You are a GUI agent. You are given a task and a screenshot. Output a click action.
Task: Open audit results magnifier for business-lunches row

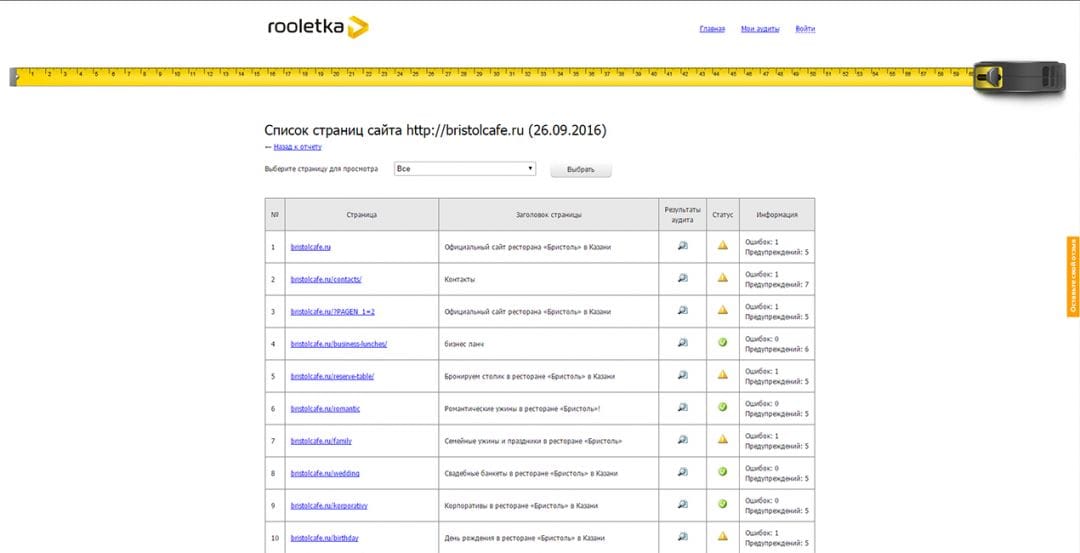pos(683,342)
